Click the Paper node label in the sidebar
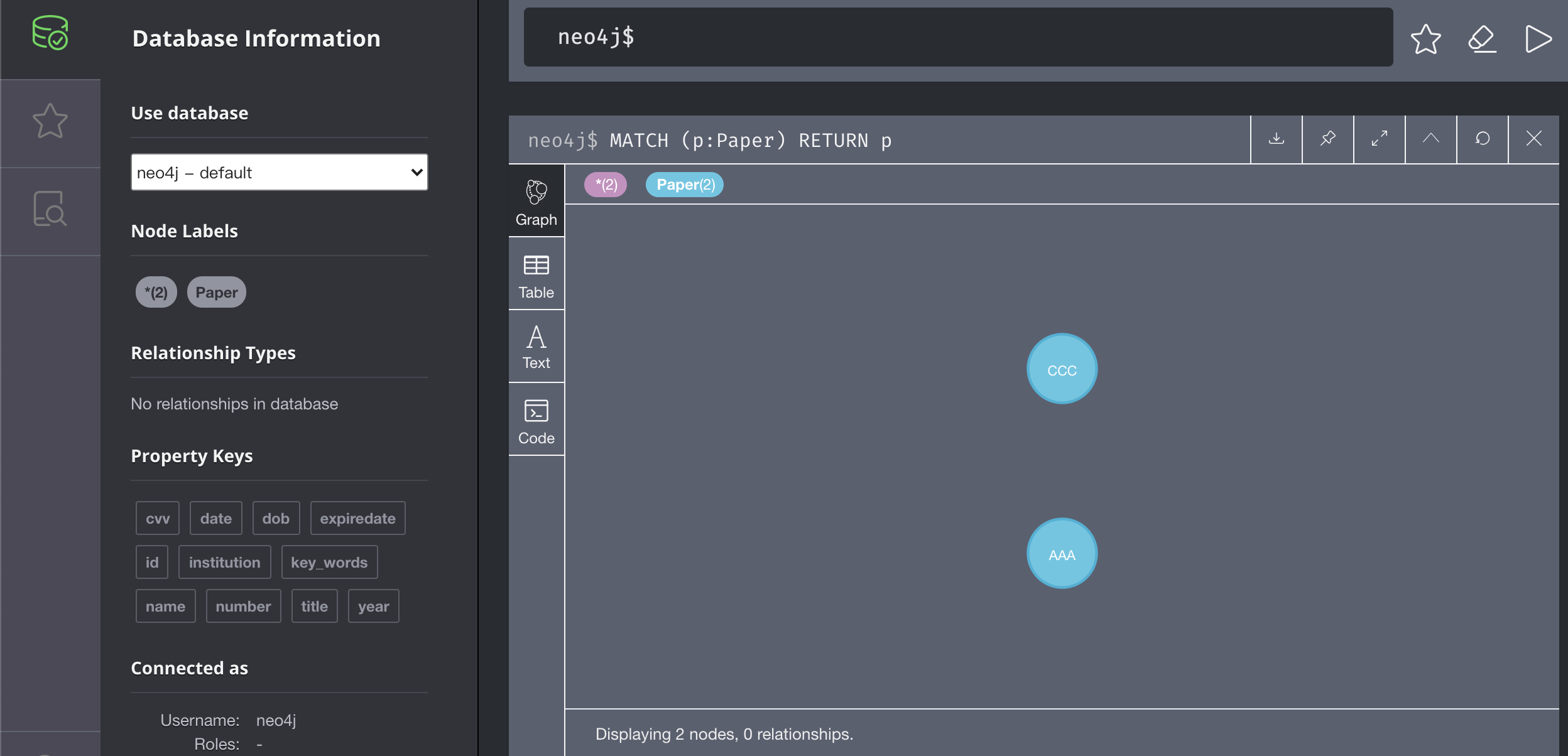 coord(216,293)
